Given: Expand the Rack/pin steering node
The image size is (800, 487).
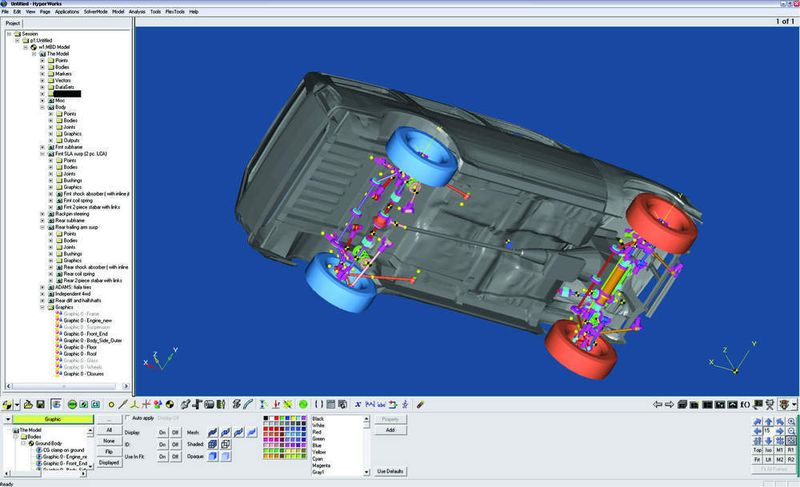Looking at the screenshot, I should point(42,214).
